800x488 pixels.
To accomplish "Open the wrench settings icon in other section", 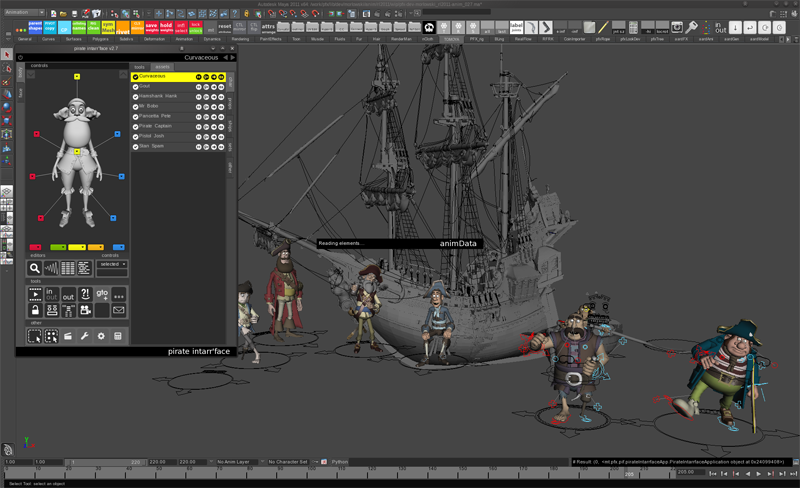I will [x=85, y=336].
